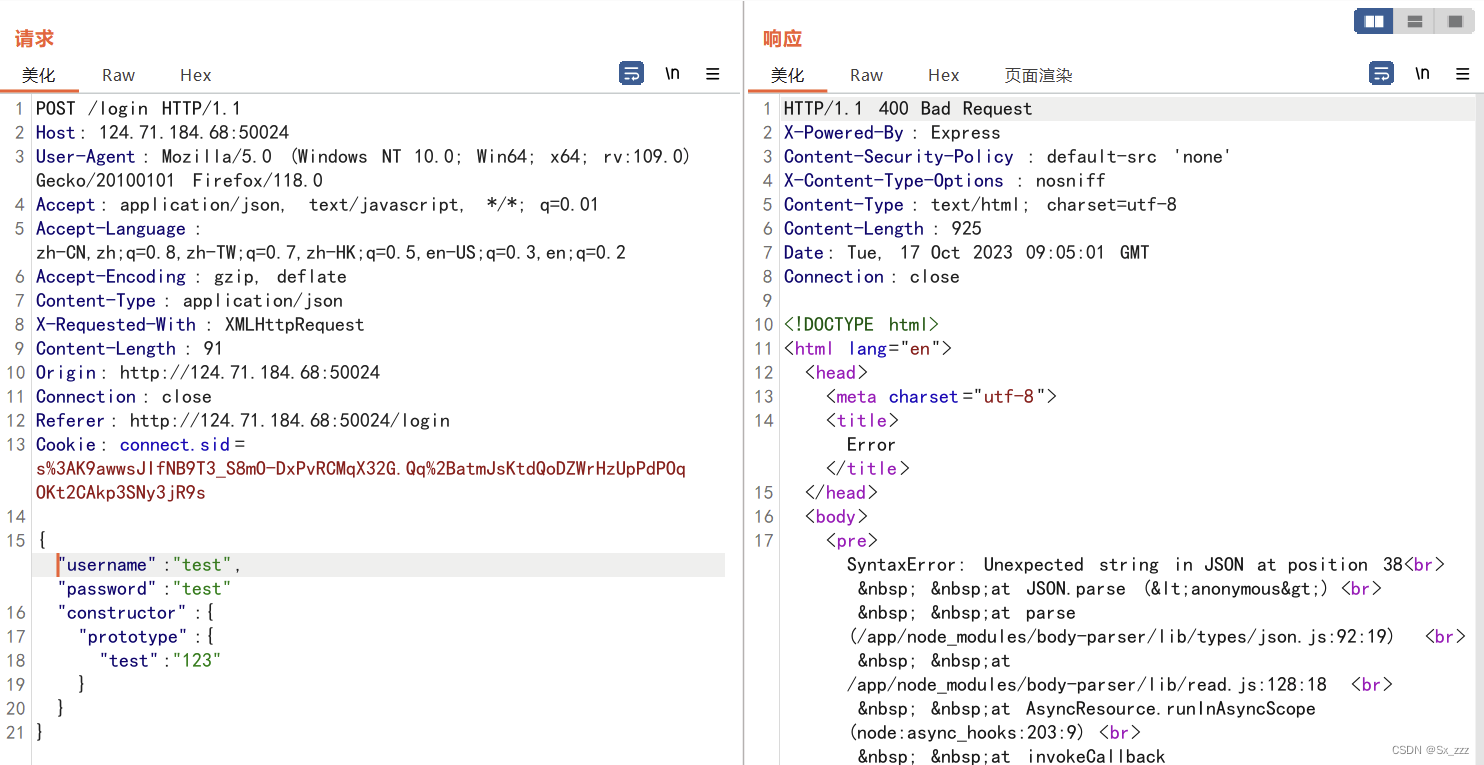
Task: Click response line number 17
Action: coord(764,541)
